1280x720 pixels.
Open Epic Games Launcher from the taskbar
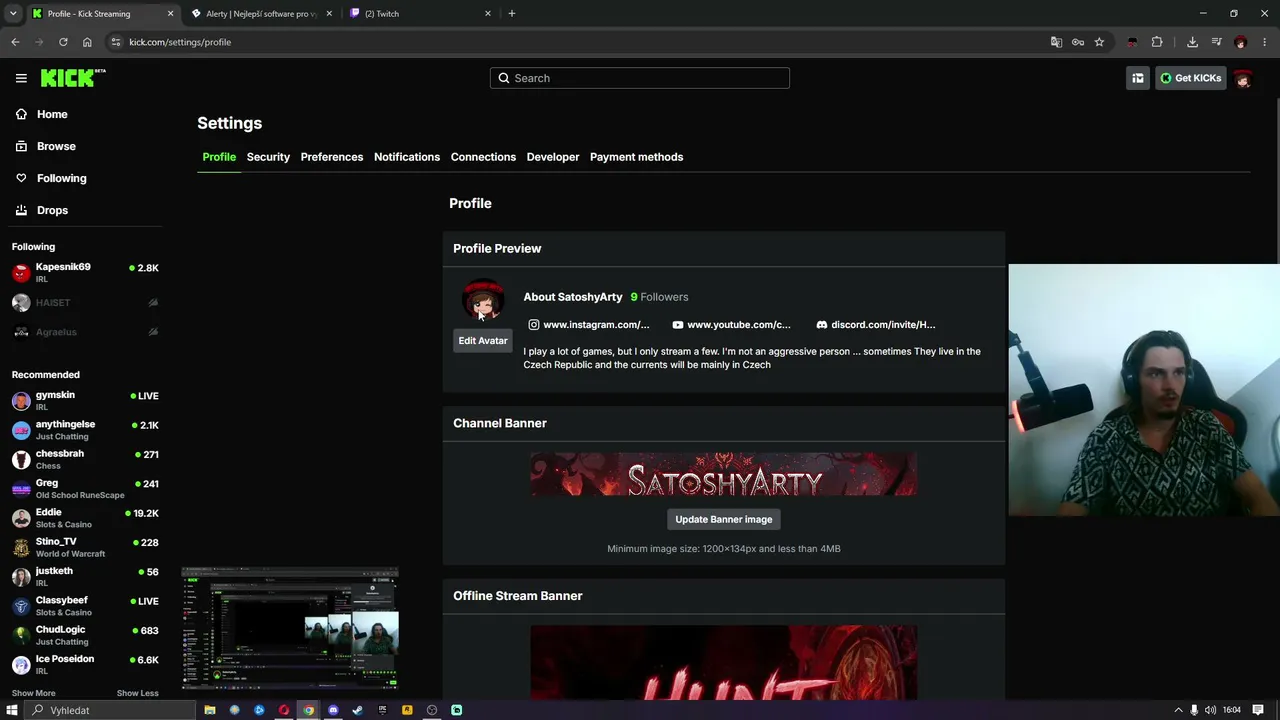coord(382,710)
